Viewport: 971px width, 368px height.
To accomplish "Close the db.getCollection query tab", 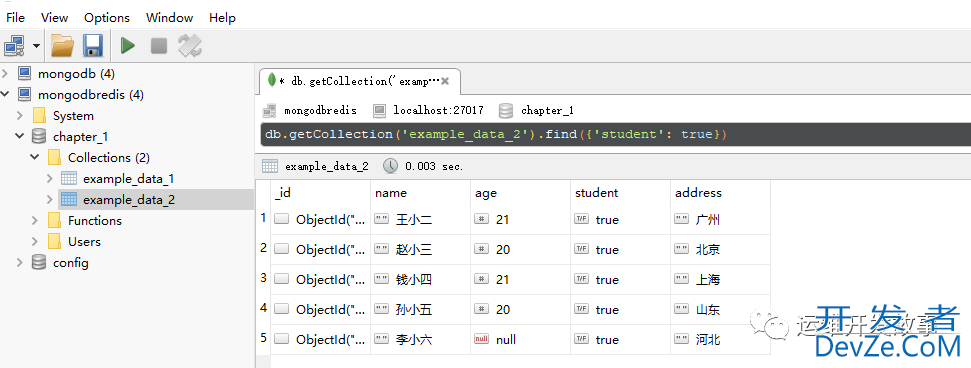I will pyautogui.click(x=445, y=81).
